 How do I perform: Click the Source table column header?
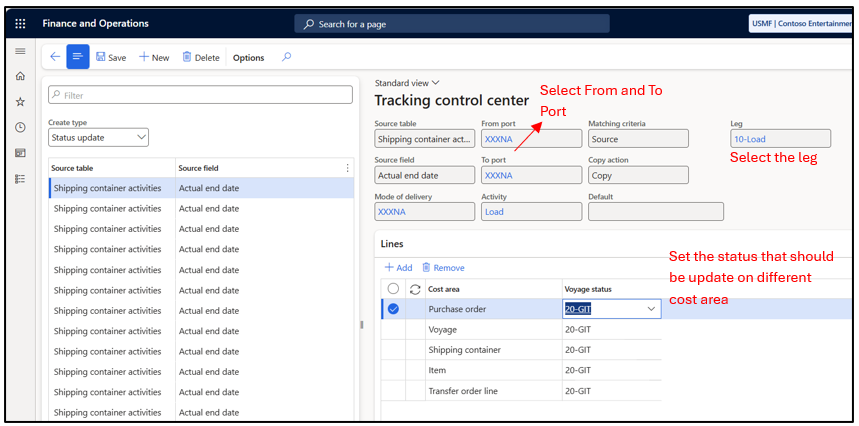point(112,168)
